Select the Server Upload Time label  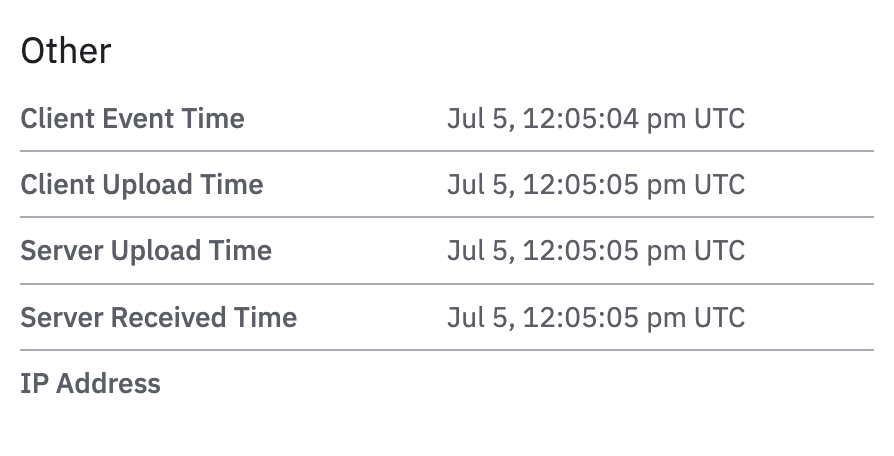146,251
